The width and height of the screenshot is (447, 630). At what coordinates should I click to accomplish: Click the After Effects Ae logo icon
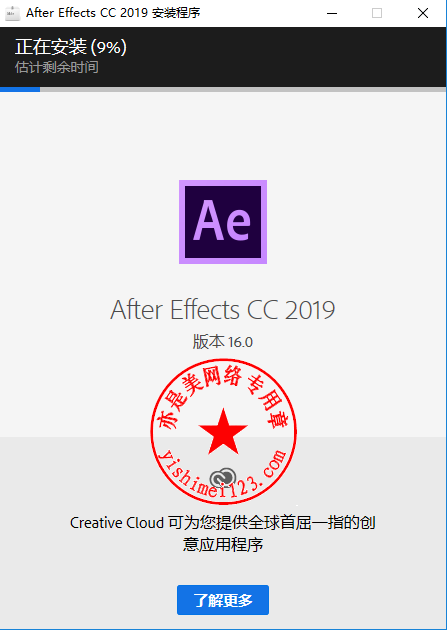tap(223, 222)
